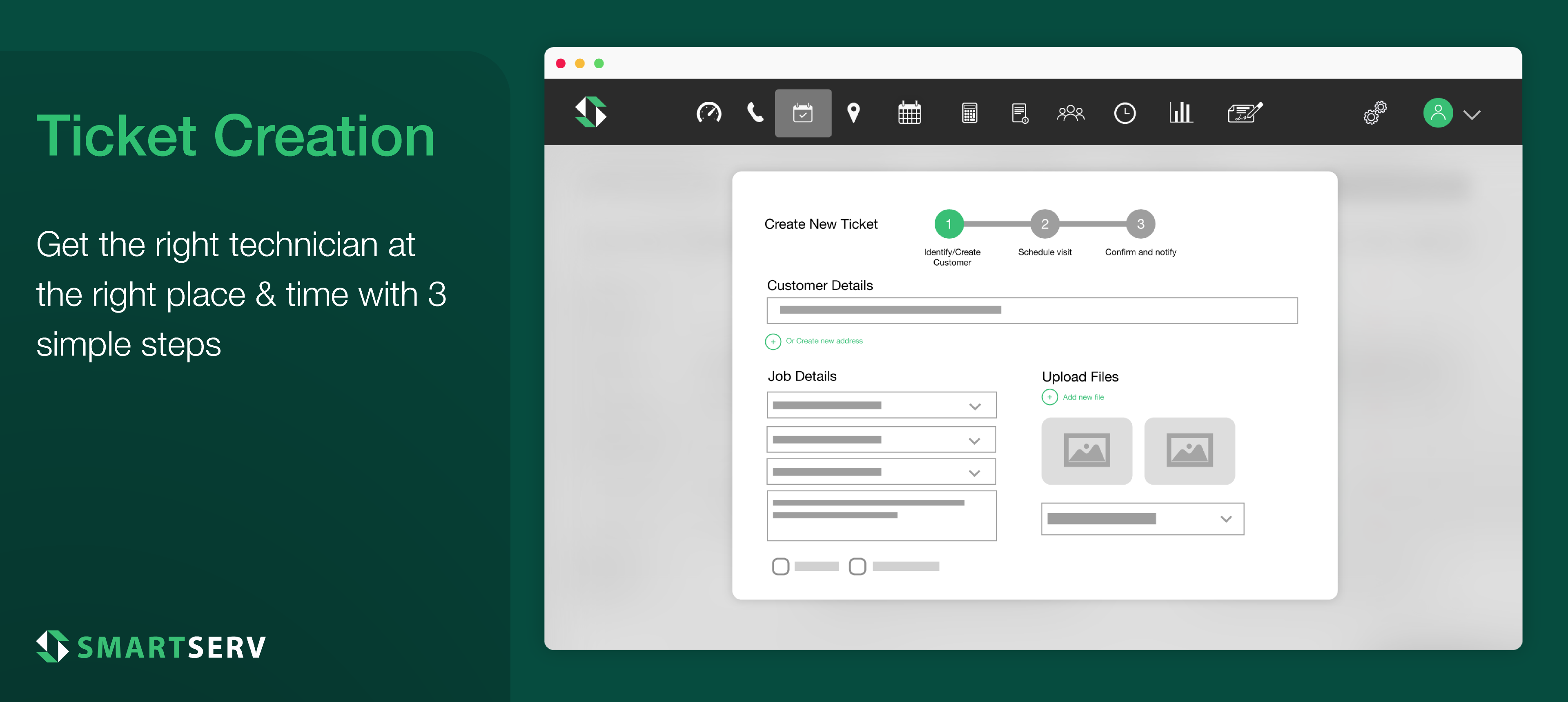Go to step 2 Schedule visit
Image resolution: width=1568 pixels, height=702 pixels.
[1045, 224]
